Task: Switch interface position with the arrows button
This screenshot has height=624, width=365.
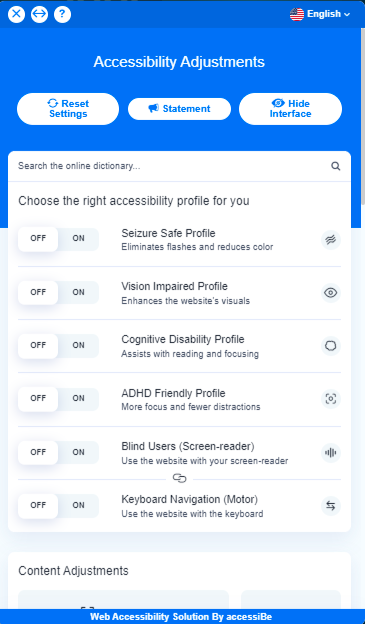Action: tap(39, 14)
